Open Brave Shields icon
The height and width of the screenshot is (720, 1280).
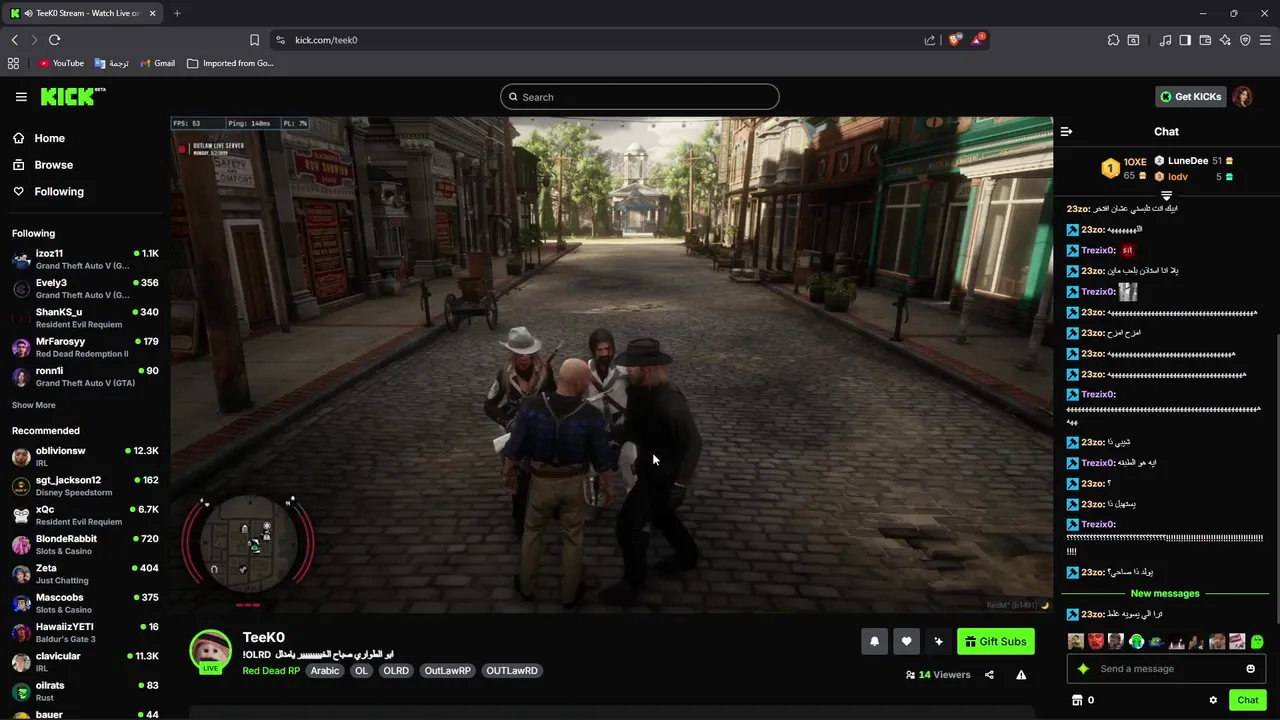954,40
